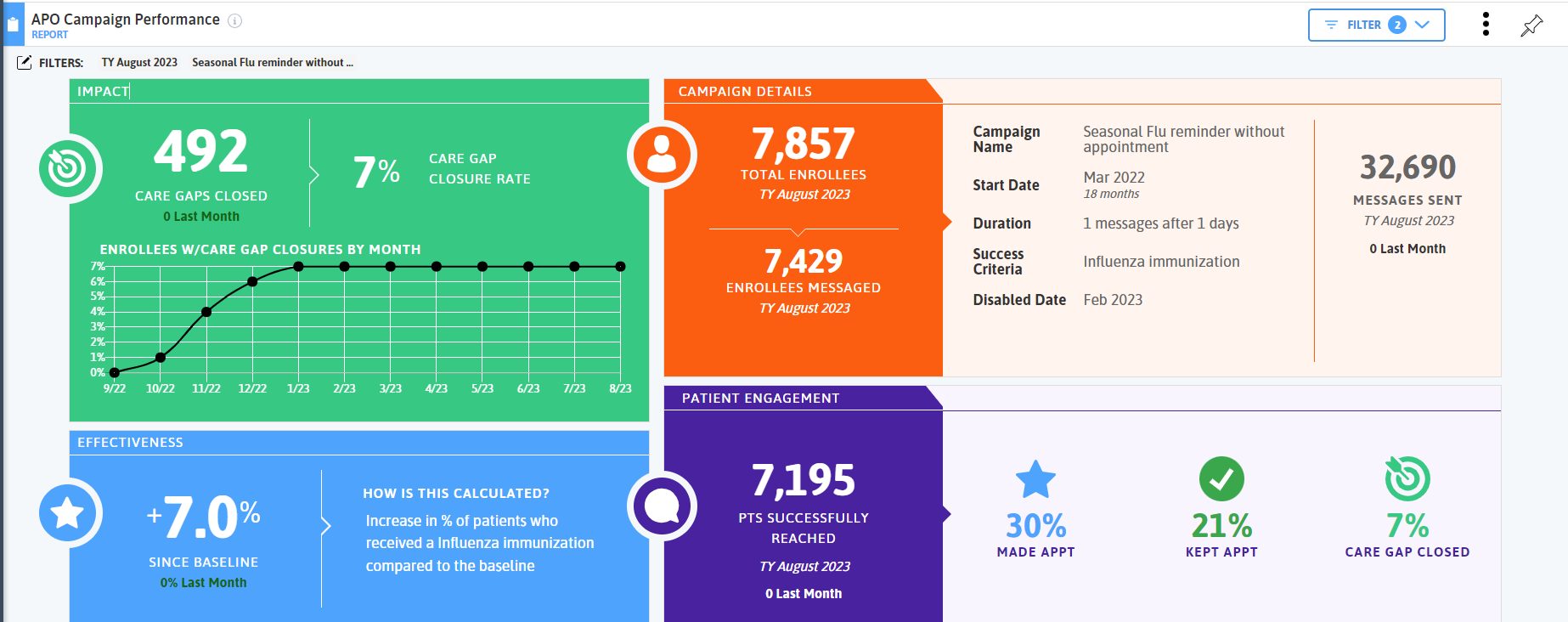Click the chat bubble icon in Patient Engagement
The image size is (1568, 622).
[662, 506]
